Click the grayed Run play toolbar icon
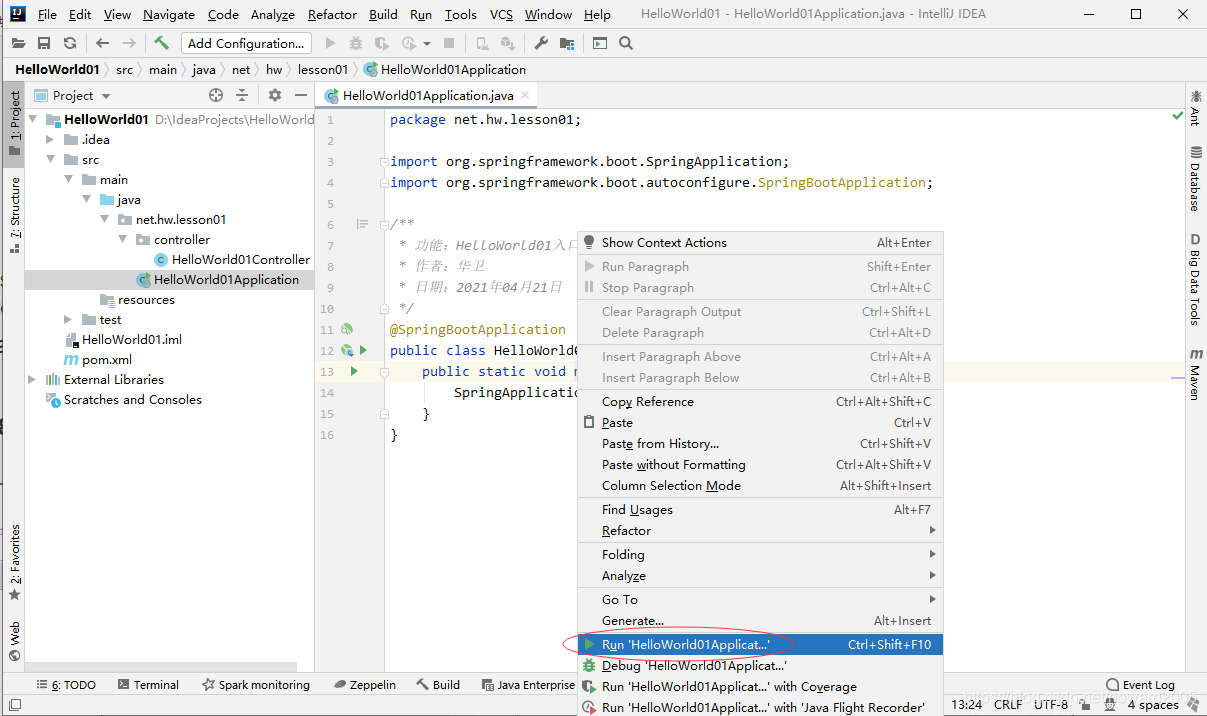 [331, 43]
